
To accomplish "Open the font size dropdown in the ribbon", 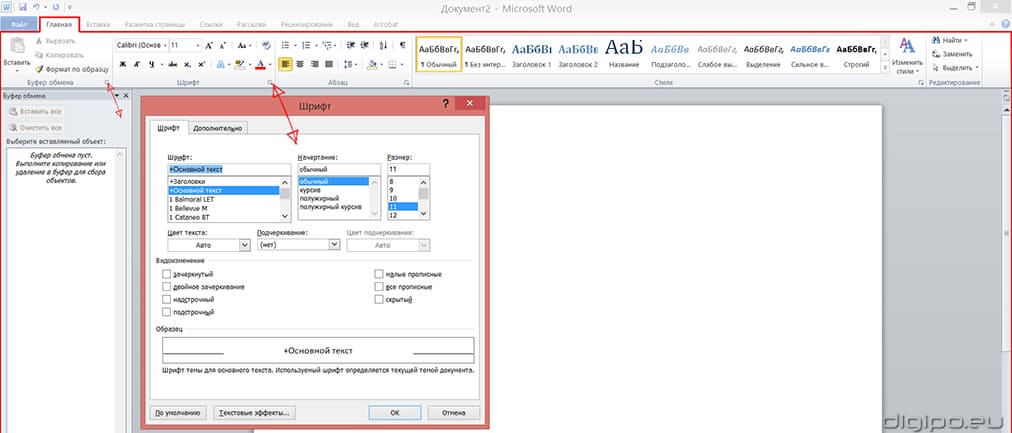I will (194, 45).
